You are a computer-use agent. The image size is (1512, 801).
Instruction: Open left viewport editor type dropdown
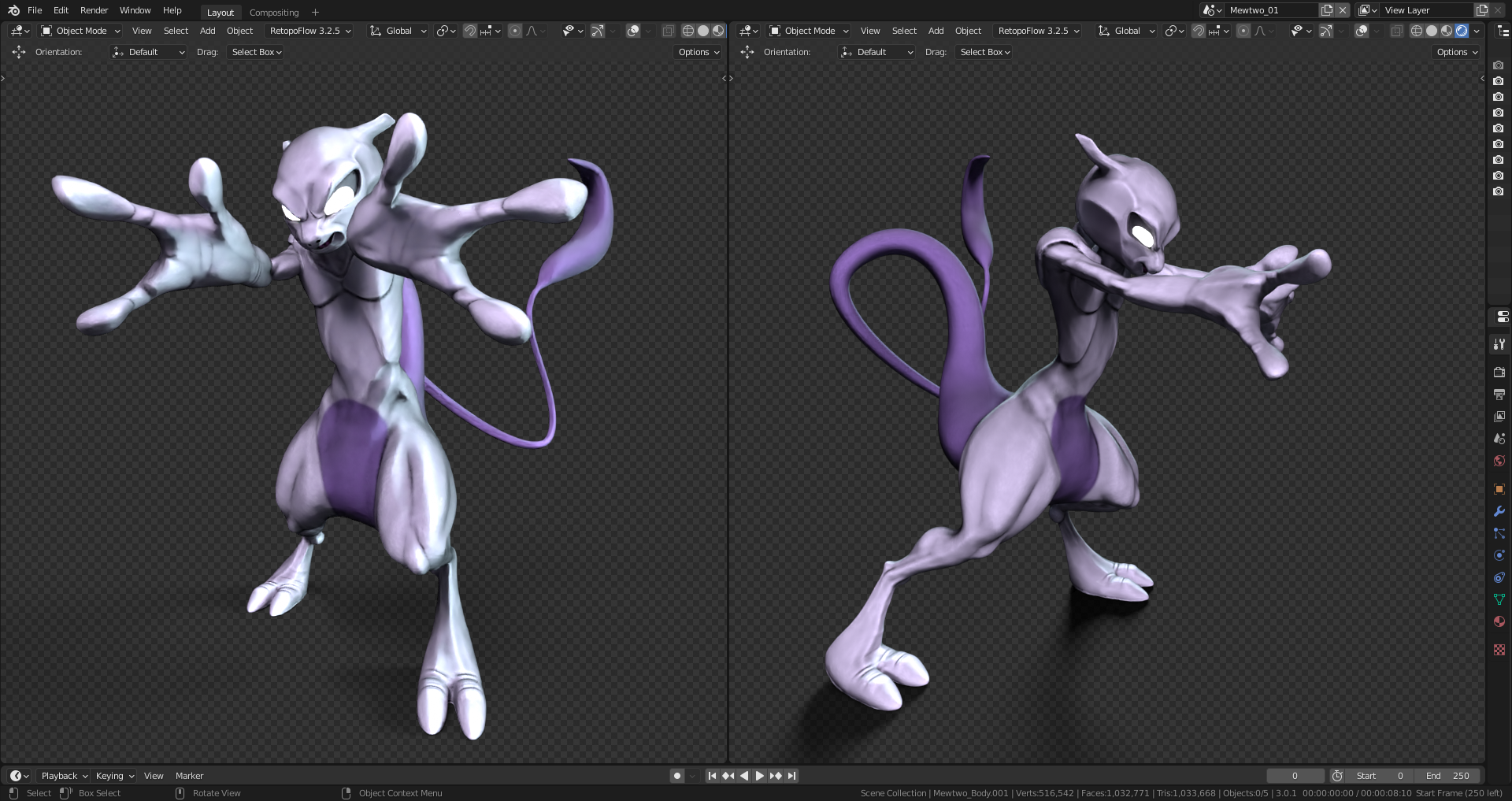[x=20, y=31]
